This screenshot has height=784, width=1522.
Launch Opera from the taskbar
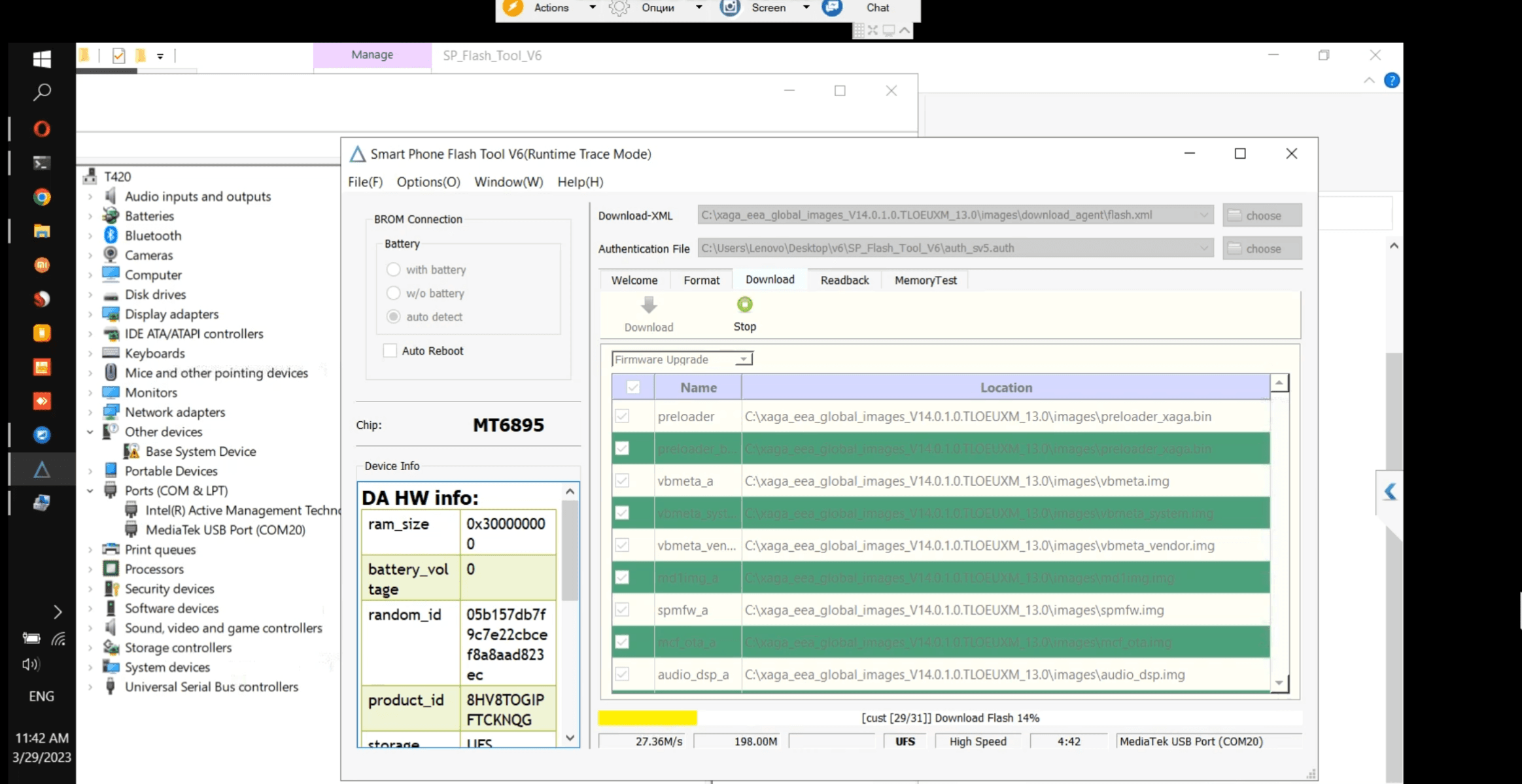pyautogui.click(x=42, y=129)
